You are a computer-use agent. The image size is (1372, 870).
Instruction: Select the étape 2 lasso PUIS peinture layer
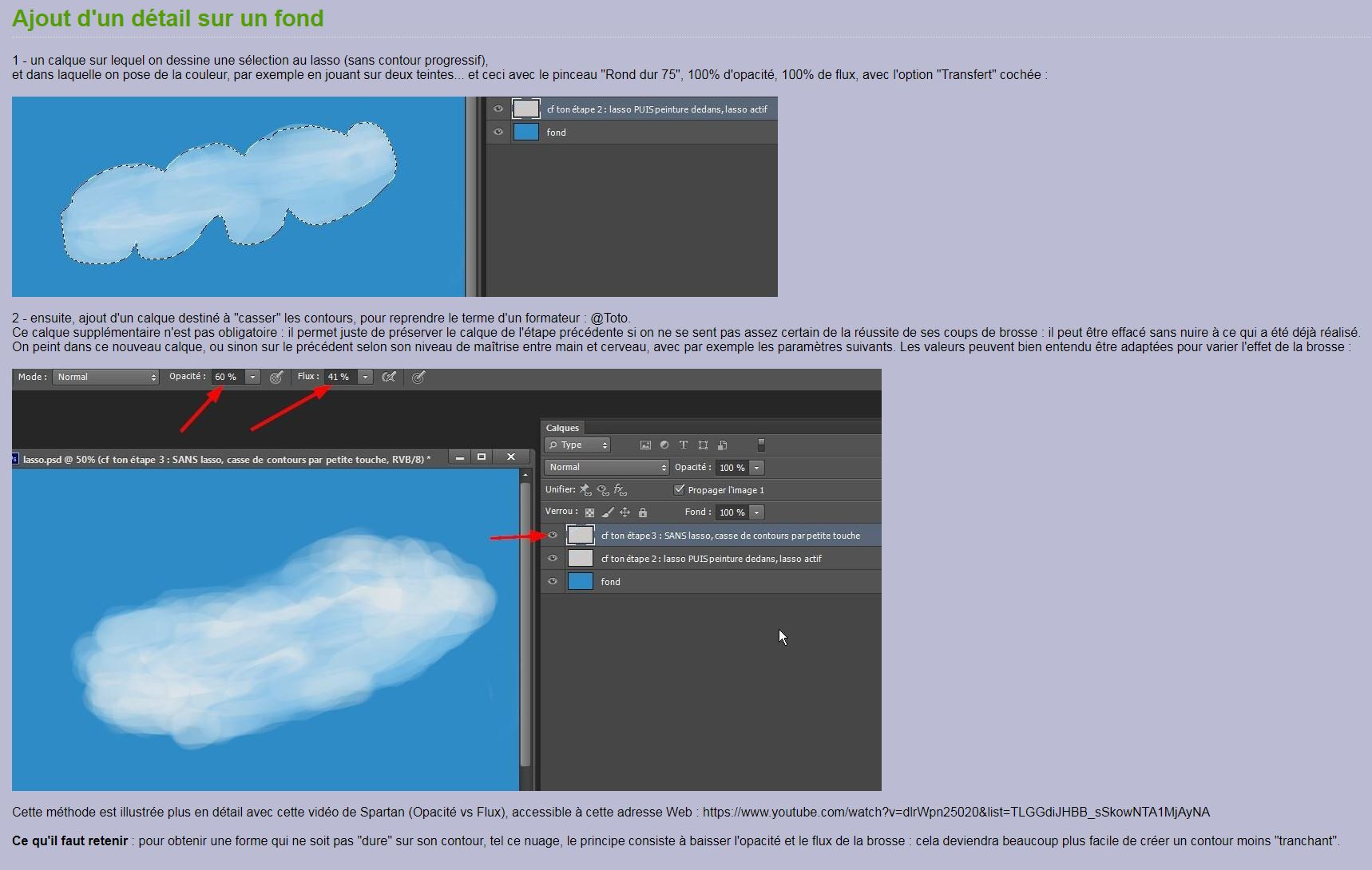(711, 559)
